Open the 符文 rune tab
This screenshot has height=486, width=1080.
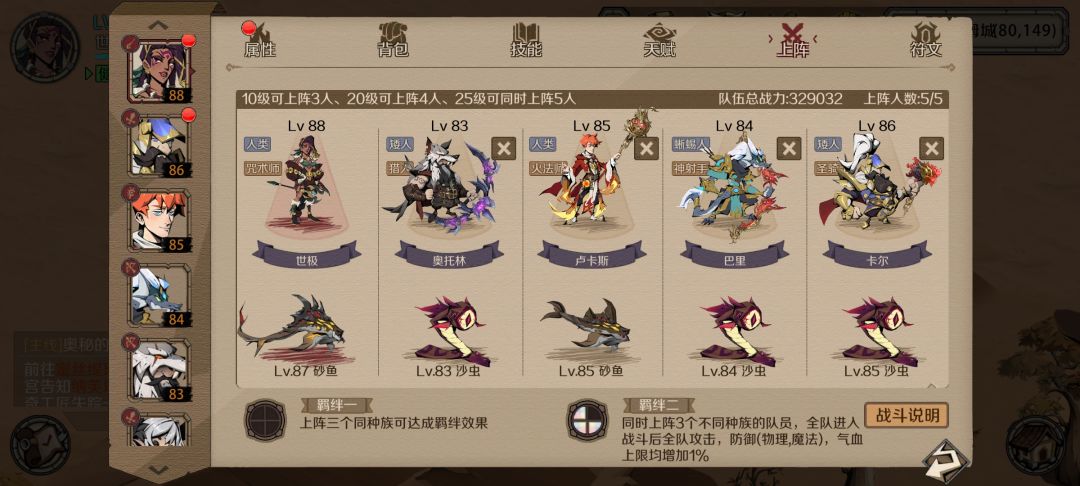[x=926, y=40]
